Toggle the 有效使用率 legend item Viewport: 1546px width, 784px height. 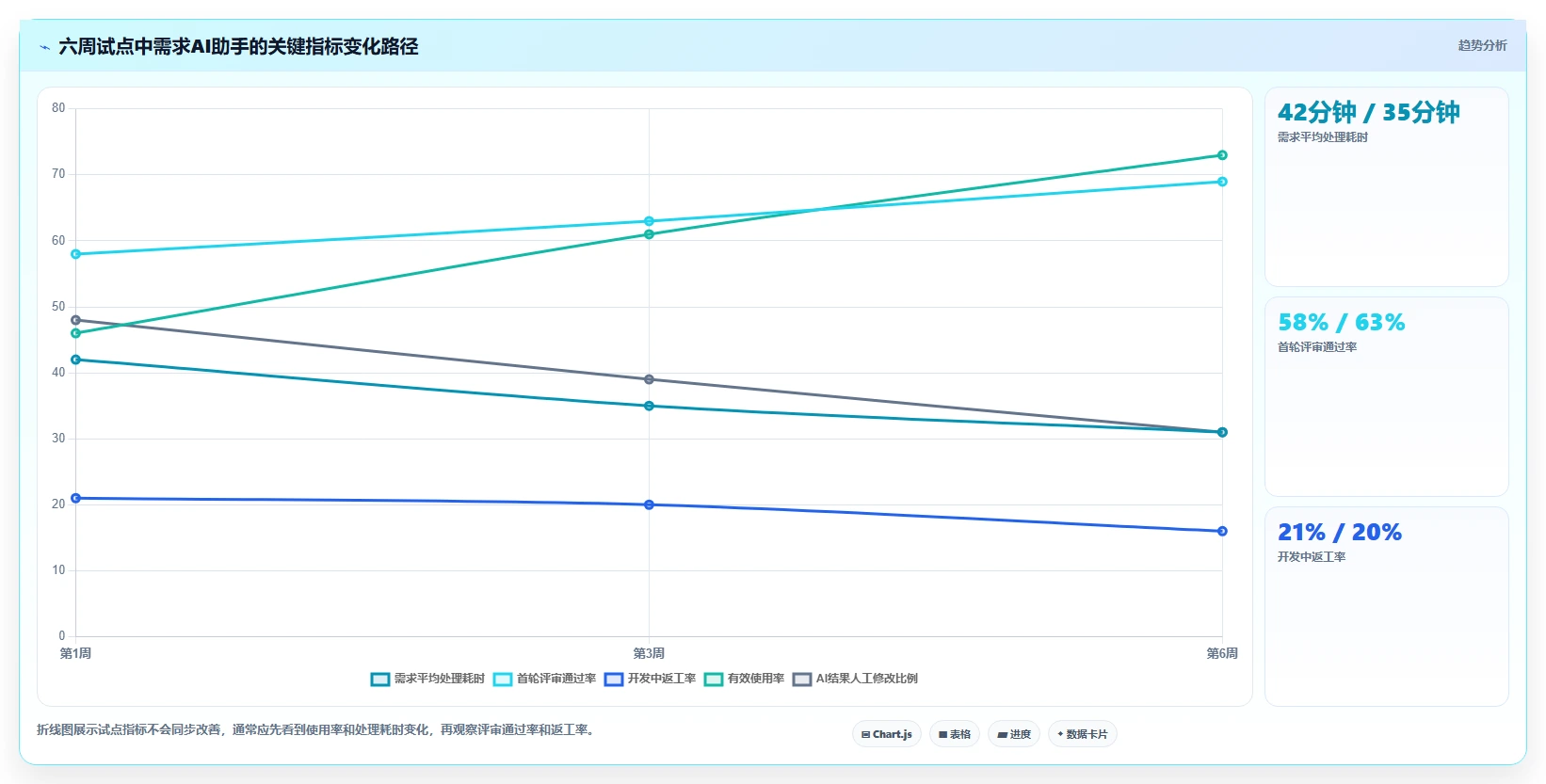coord(744,679)
